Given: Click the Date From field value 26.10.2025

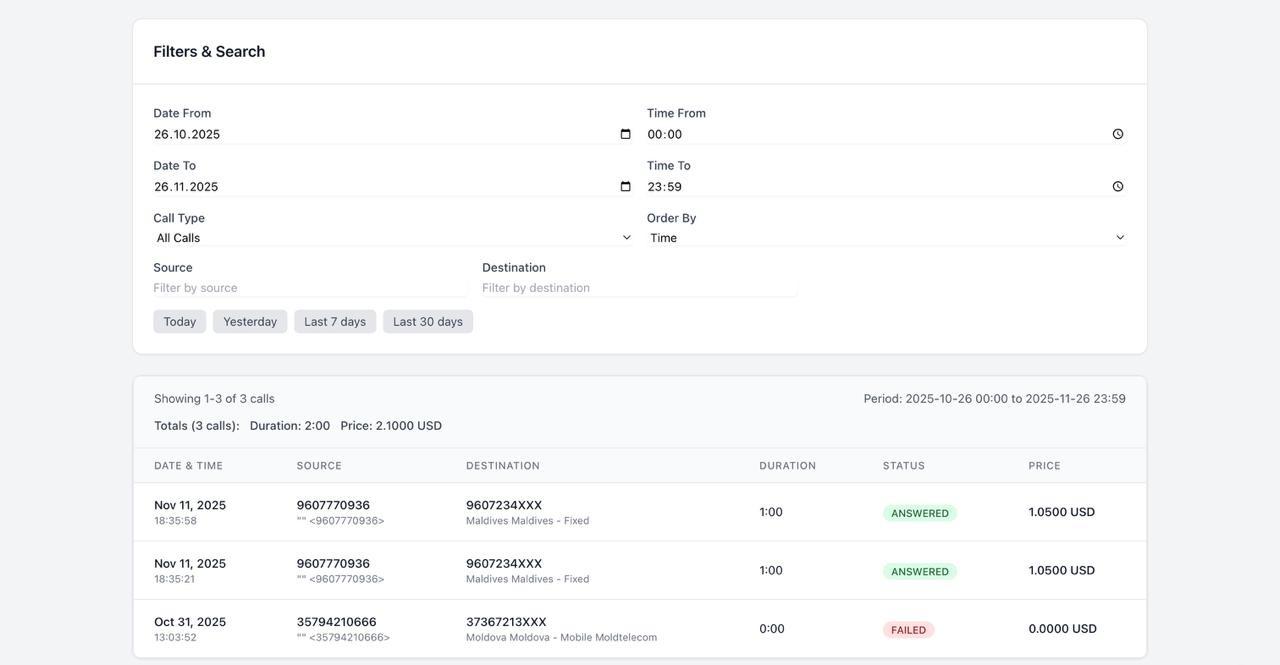Looking at the screenshot, I should coord(187,134).
